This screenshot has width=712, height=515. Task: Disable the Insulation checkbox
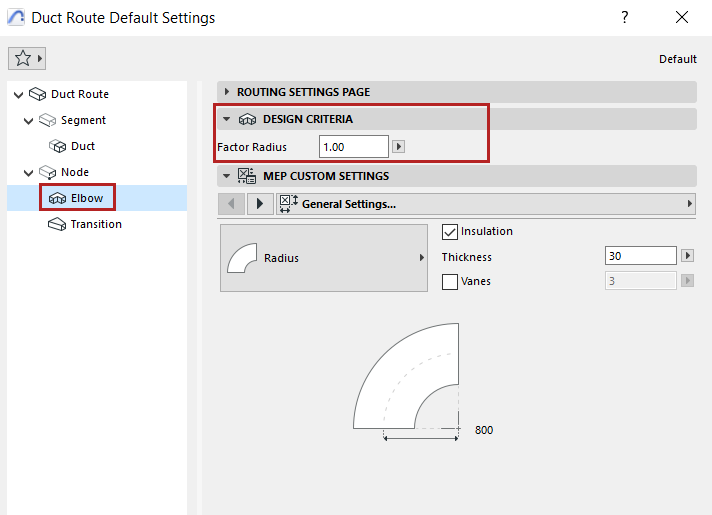[x=450, y=232]
